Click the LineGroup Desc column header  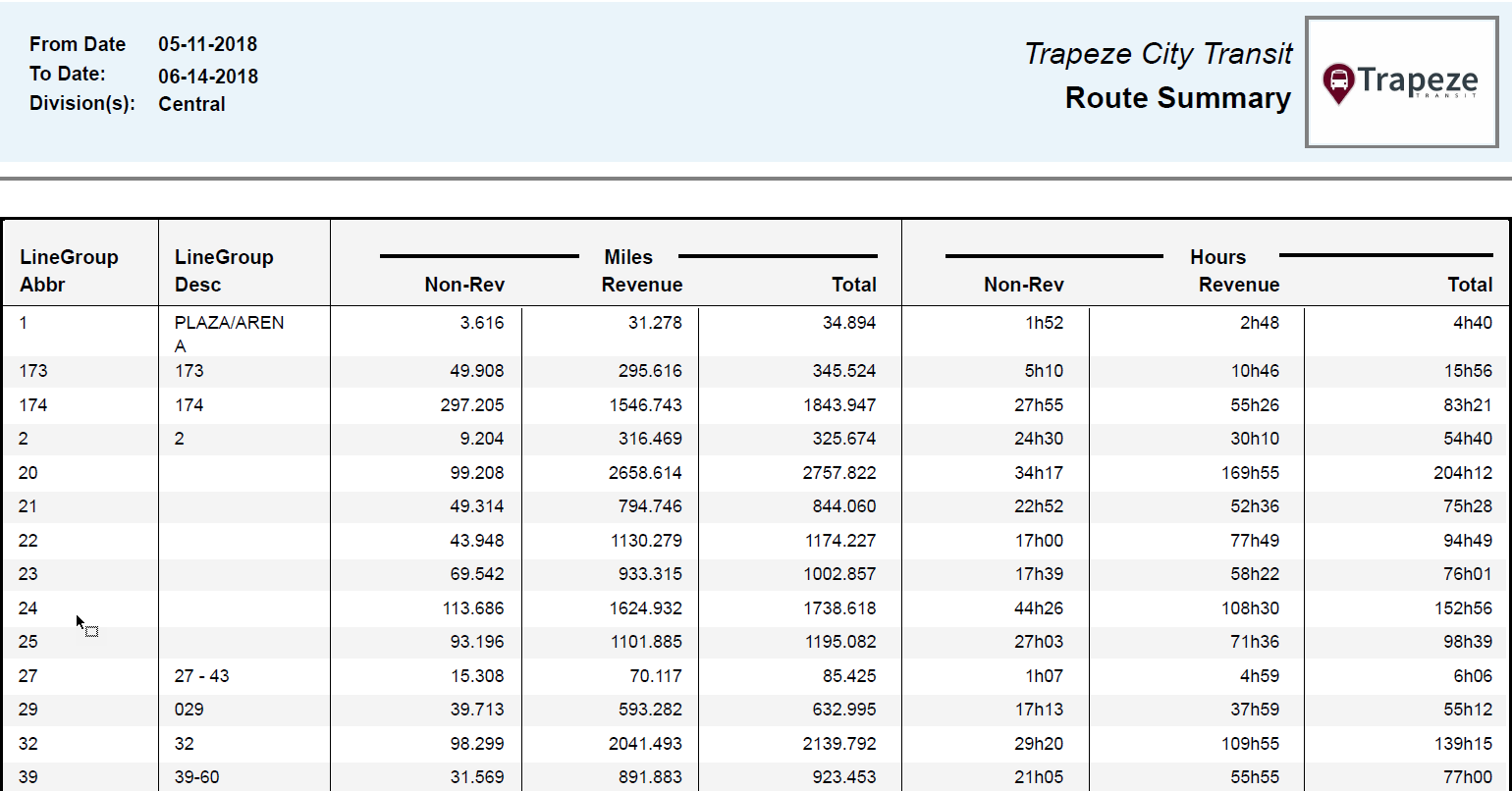click(224, 270)
